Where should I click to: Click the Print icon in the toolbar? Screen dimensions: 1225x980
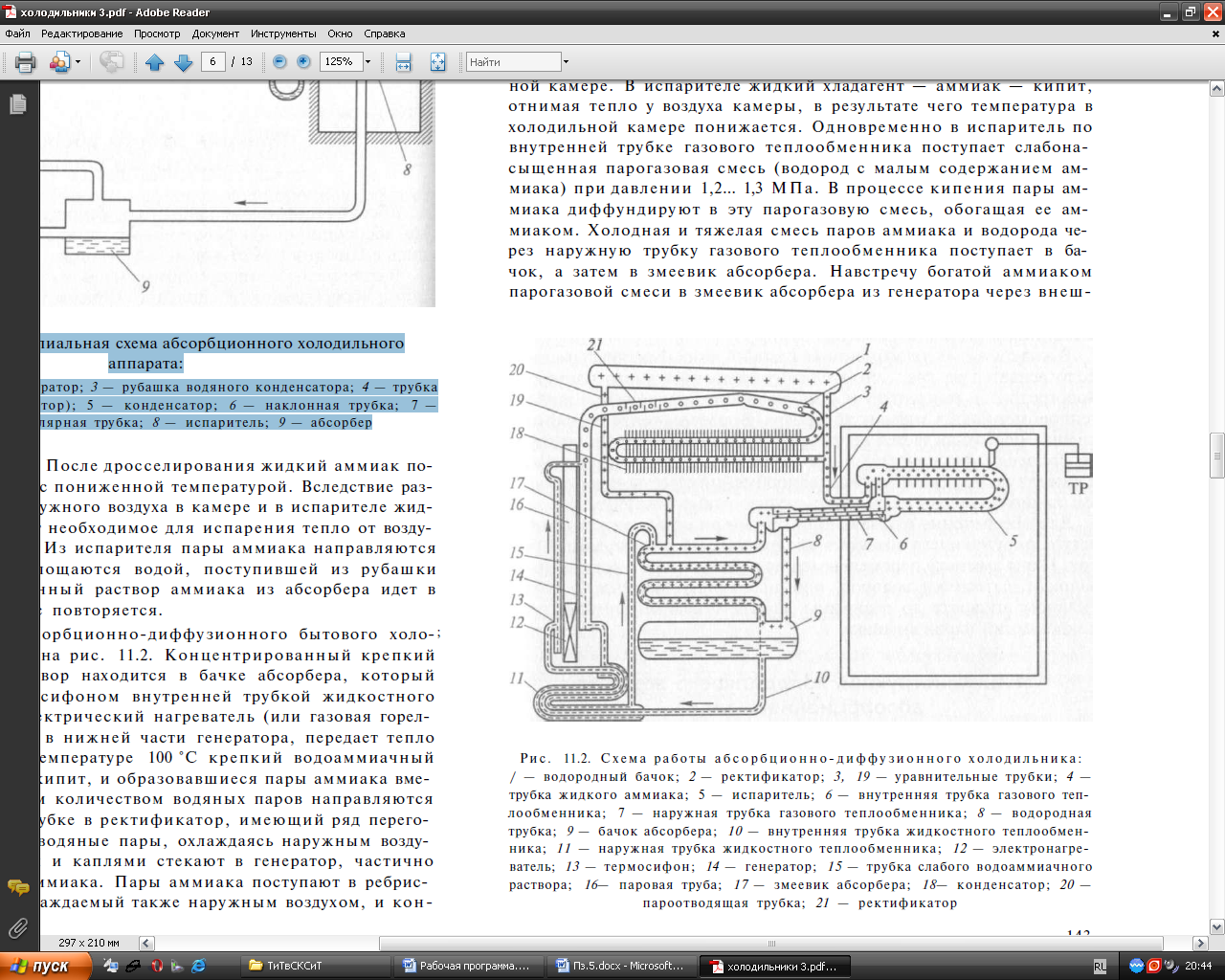point(26,62)
